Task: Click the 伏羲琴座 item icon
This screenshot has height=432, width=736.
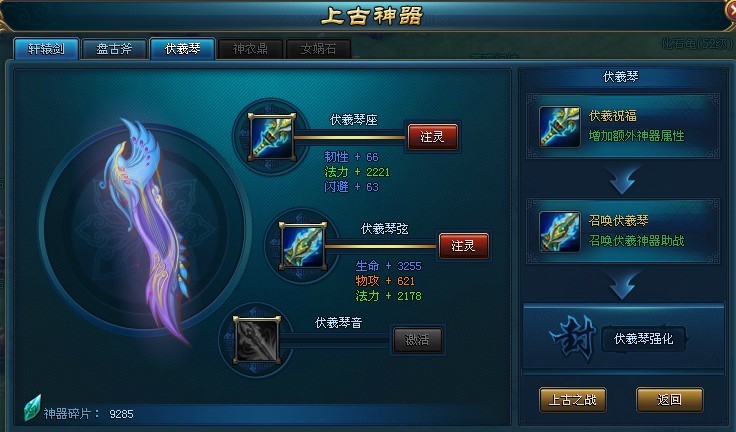Action: (x=272, y=137)
